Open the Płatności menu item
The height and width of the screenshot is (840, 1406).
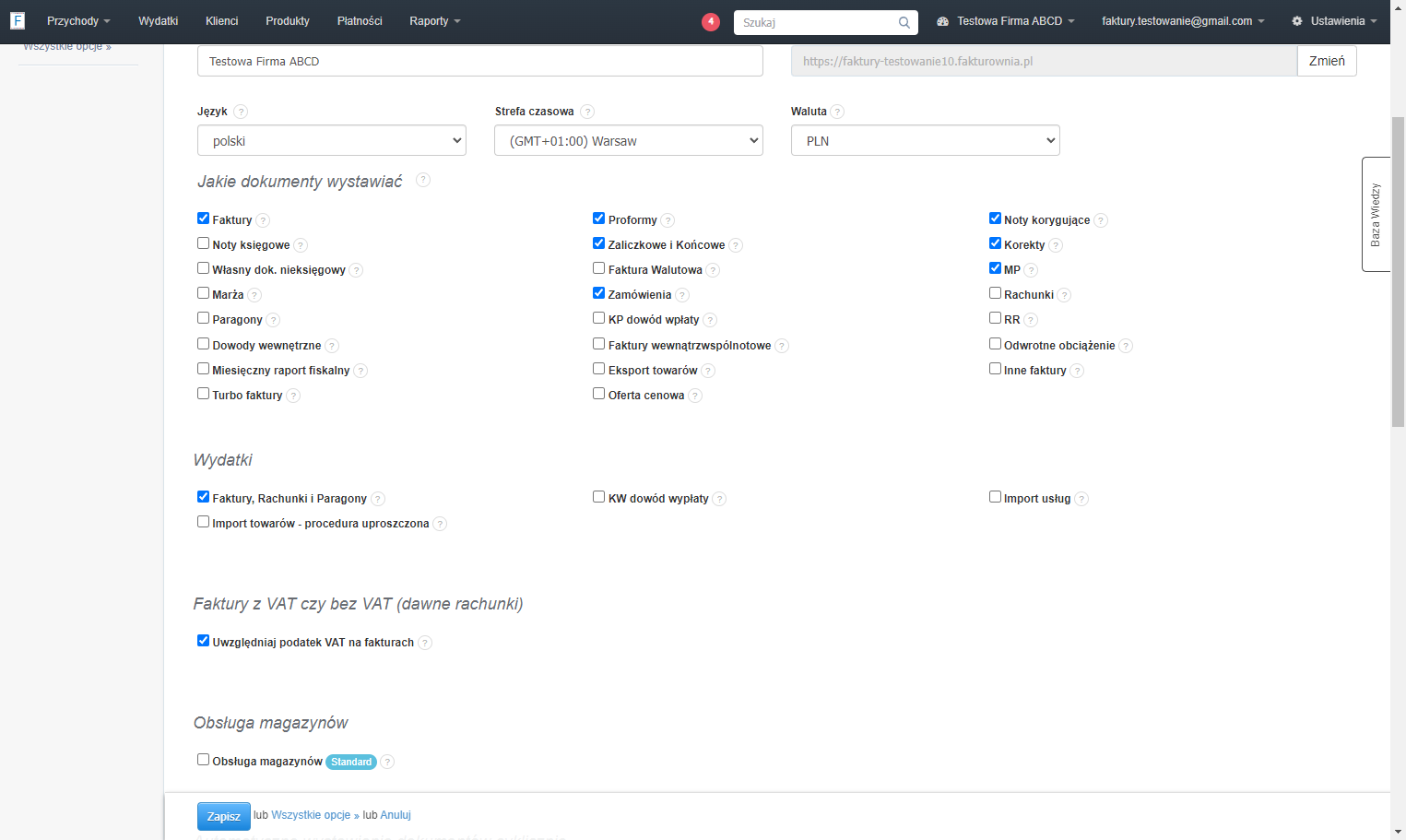click(360, 21)
